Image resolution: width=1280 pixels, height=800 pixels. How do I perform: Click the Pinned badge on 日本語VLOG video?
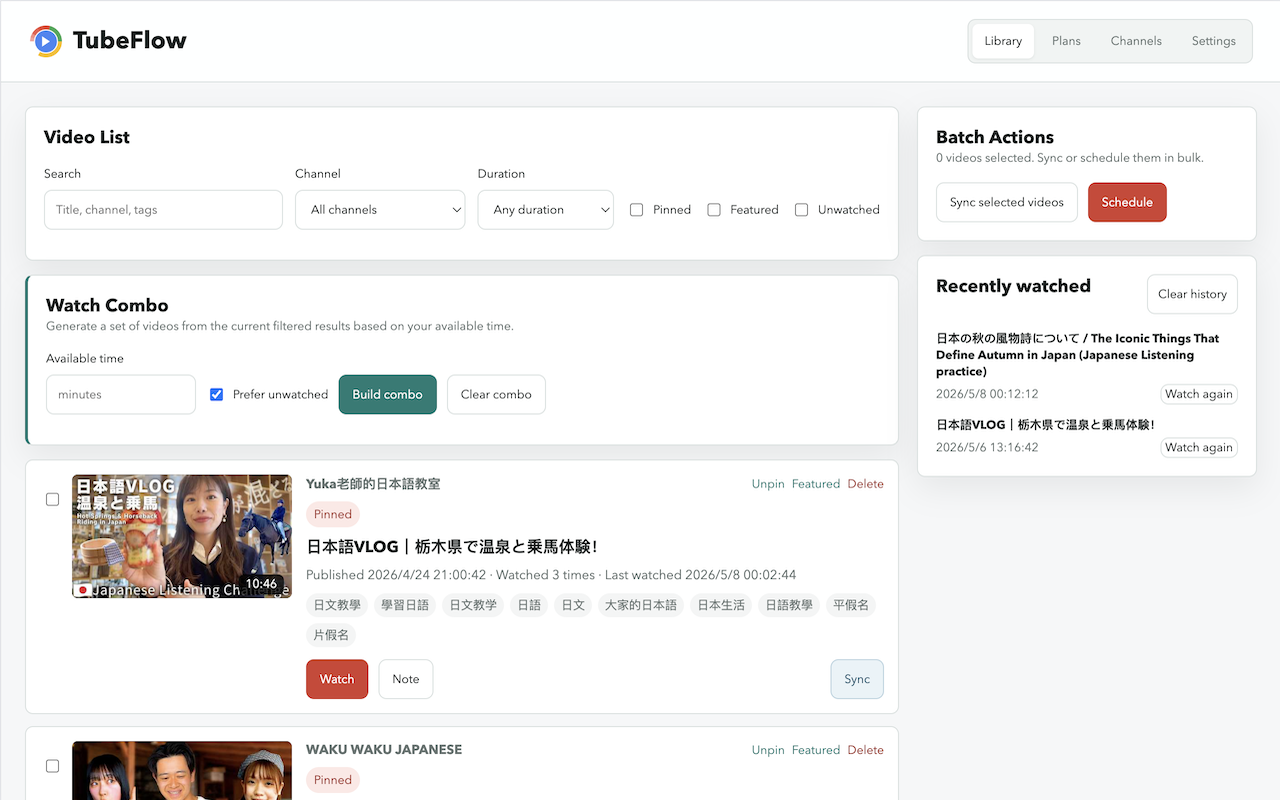pyautogui.click(x=333, y=514)
